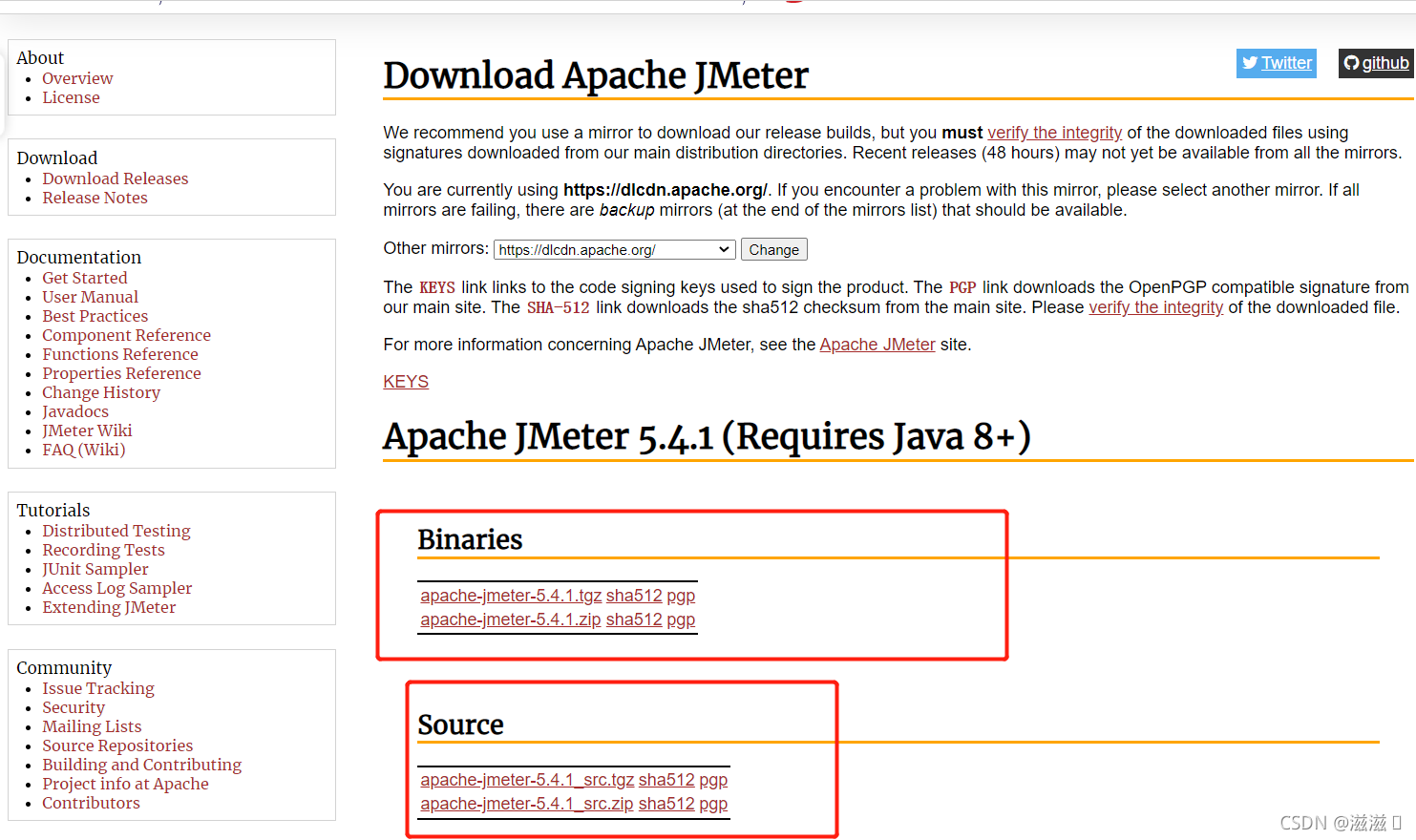1416x840 pixels.
Task: Open FAQ (Wiki) link
Action: 83,450
